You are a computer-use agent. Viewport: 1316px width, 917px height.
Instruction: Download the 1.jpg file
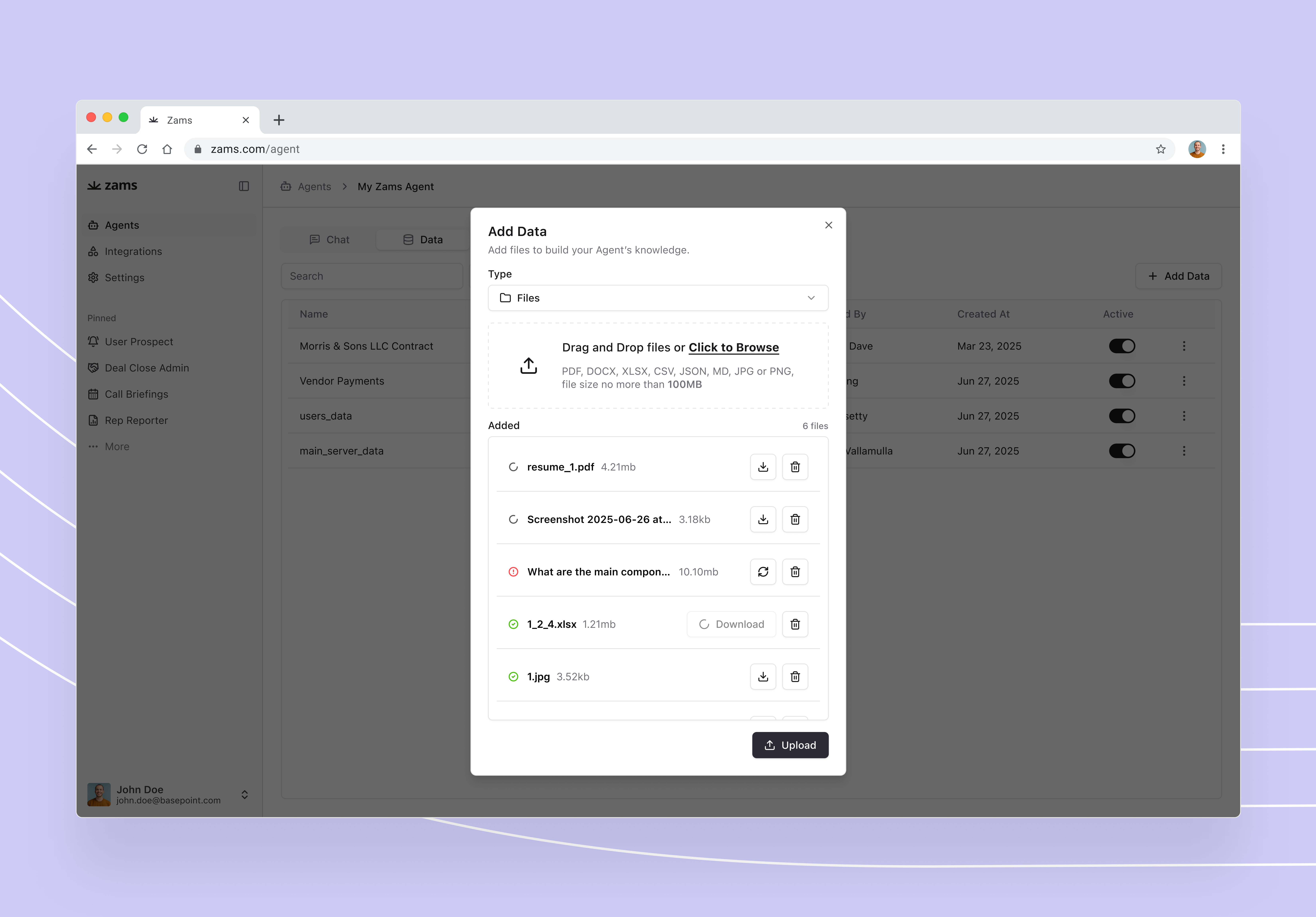(763, 677)
